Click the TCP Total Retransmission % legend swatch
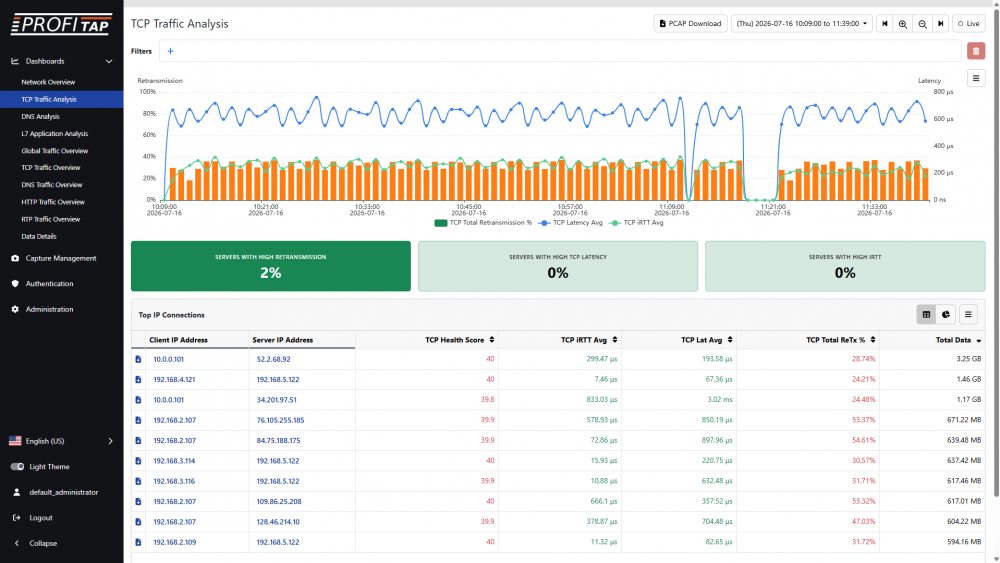 click(x=441, y=223)
